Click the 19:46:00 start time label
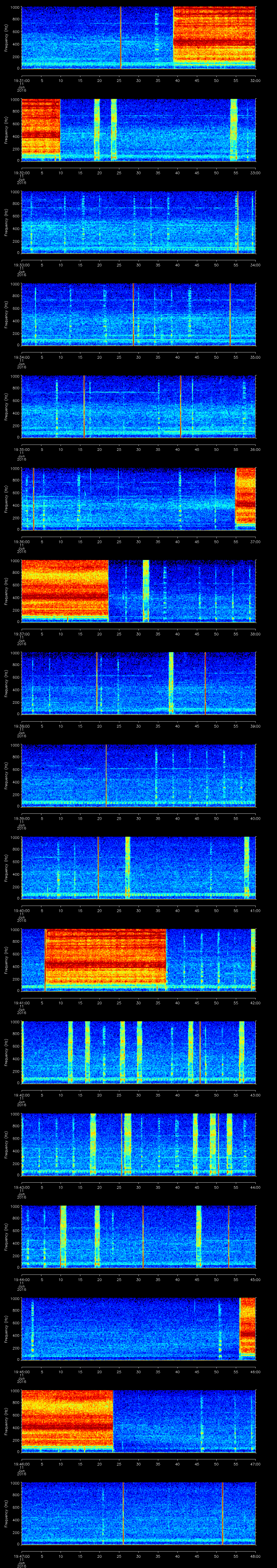This screenshot has height=1568, width=277. (x=21, y=1464)
